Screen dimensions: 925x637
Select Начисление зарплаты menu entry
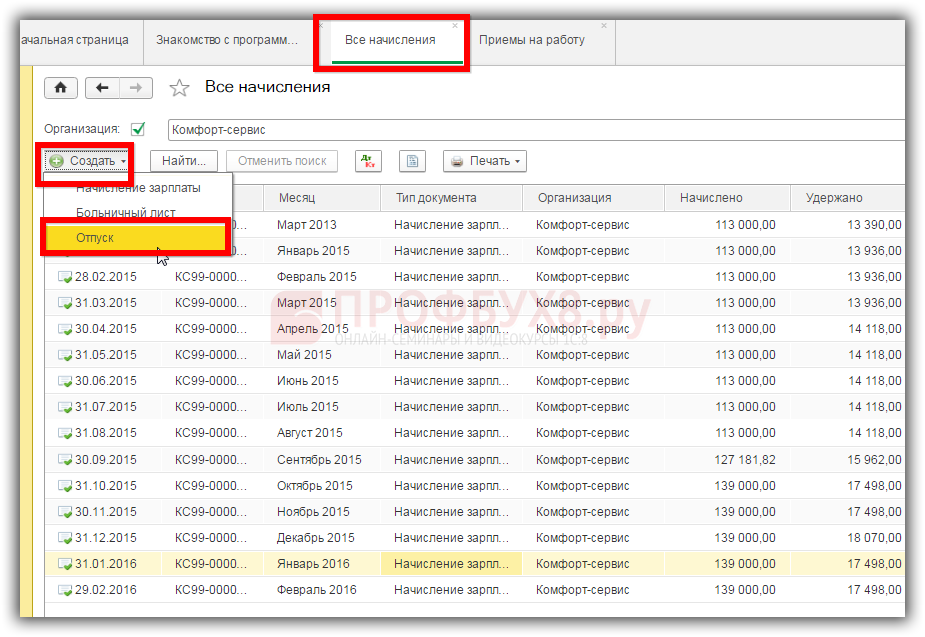click(138, 188)
